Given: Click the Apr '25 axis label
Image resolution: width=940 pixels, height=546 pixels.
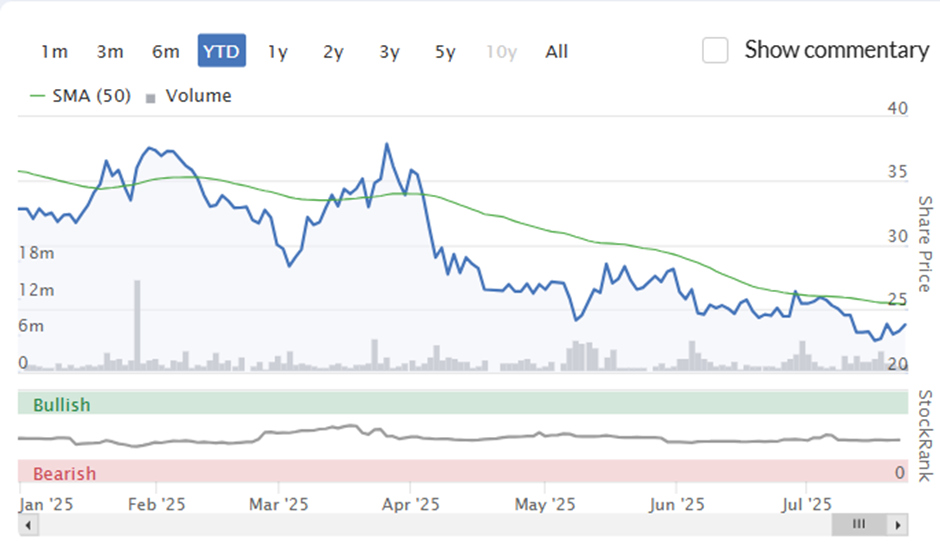Looking at the screenshot, I should [411, 505].
